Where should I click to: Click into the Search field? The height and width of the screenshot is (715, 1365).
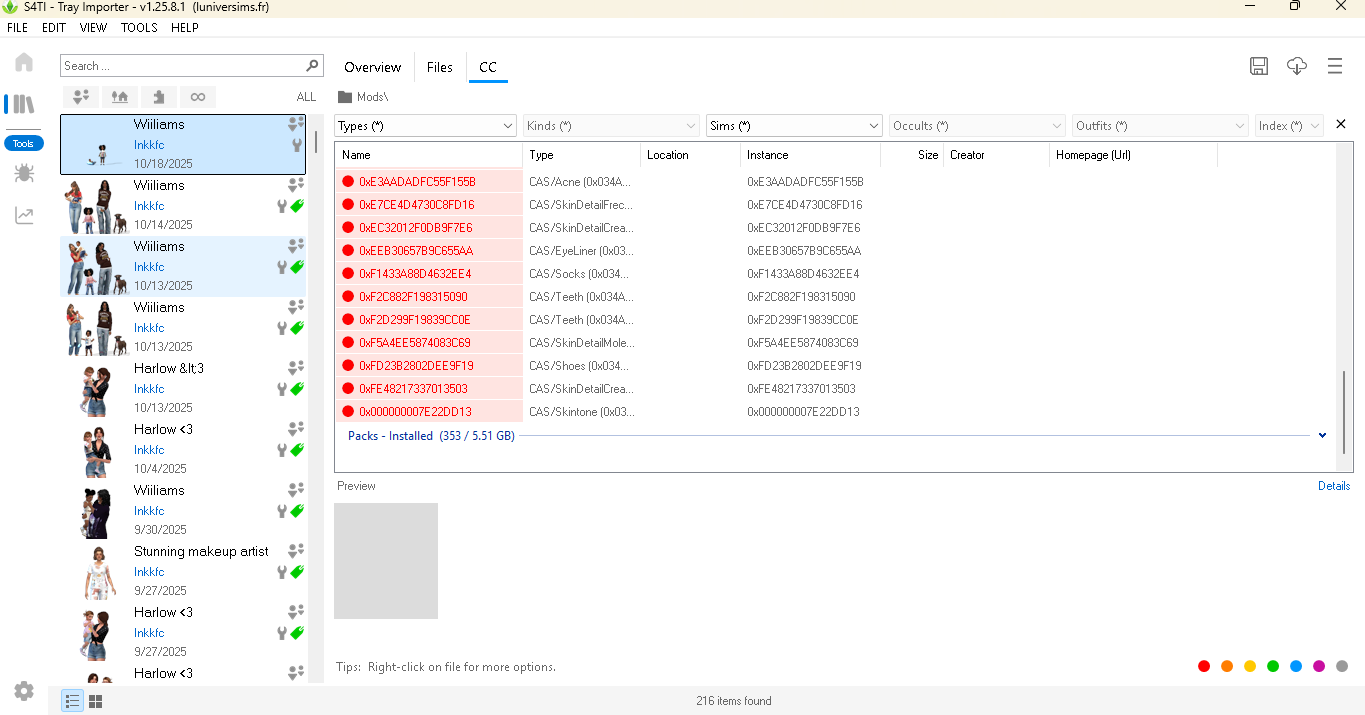tap(182, 66)
